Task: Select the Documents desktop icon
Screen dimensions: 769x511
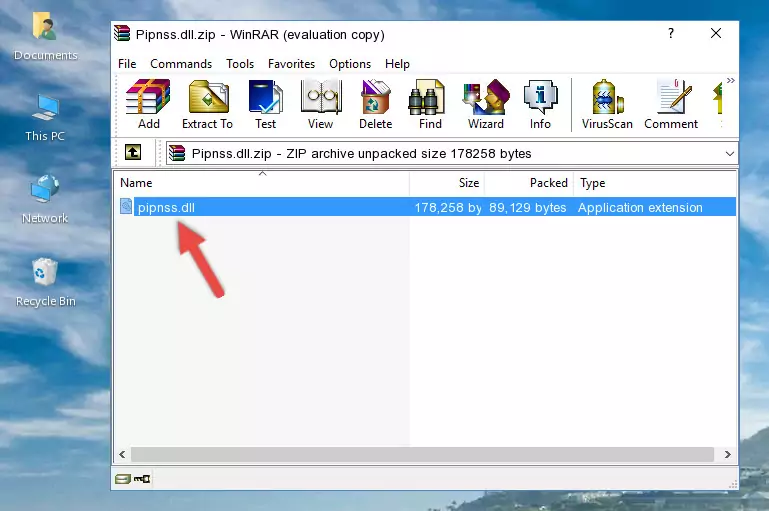Action: (46, 36)
